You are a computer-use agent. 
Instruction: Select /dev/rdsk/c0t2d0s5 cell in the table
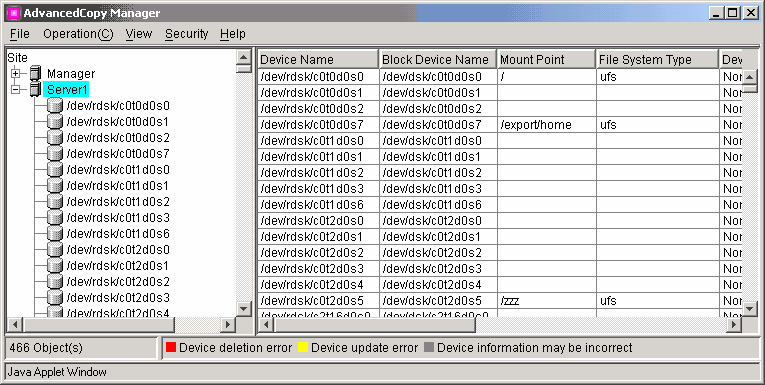[318, 301]
